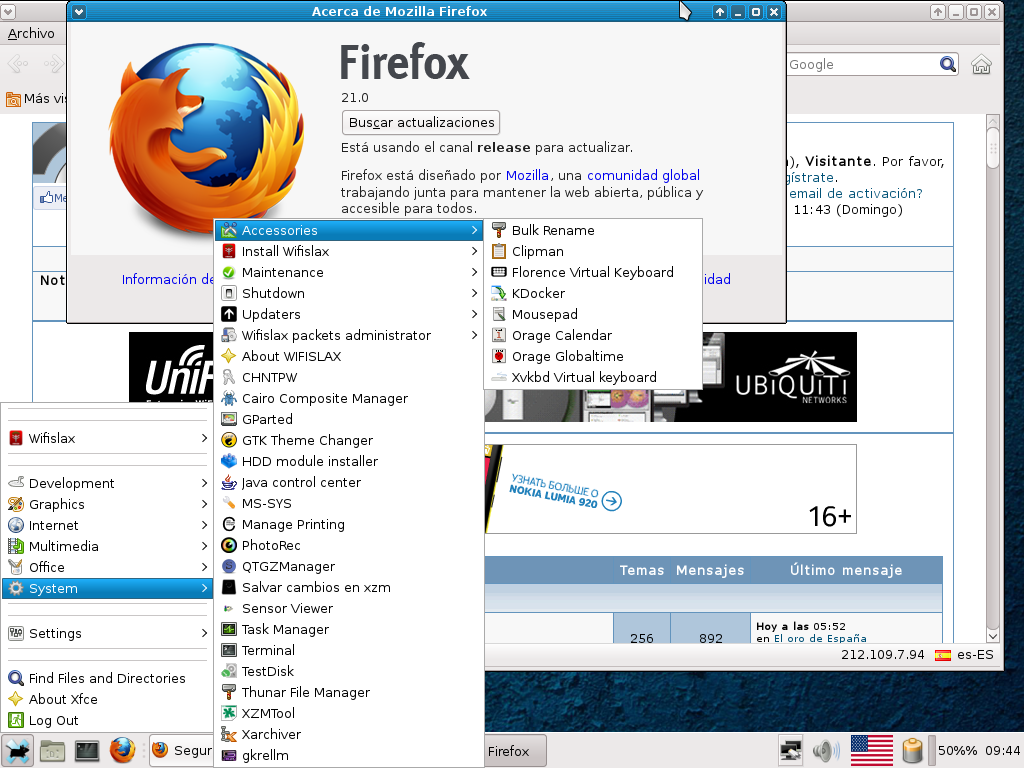Launch gkrellm system monitor
This screenshot has height=768, width=1024.
tap(349, 755)
